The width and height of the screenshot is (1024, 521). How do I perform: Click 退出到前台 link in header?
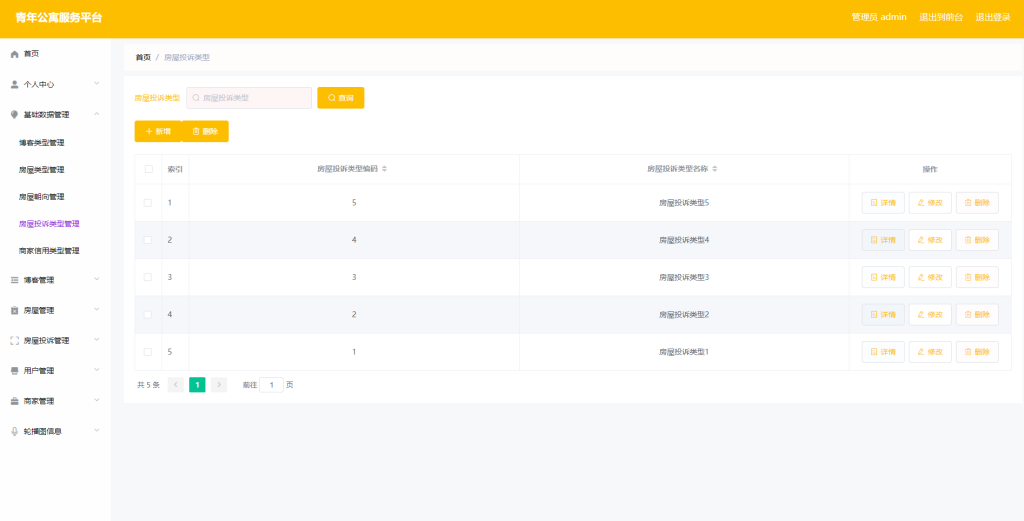(941, 18)
